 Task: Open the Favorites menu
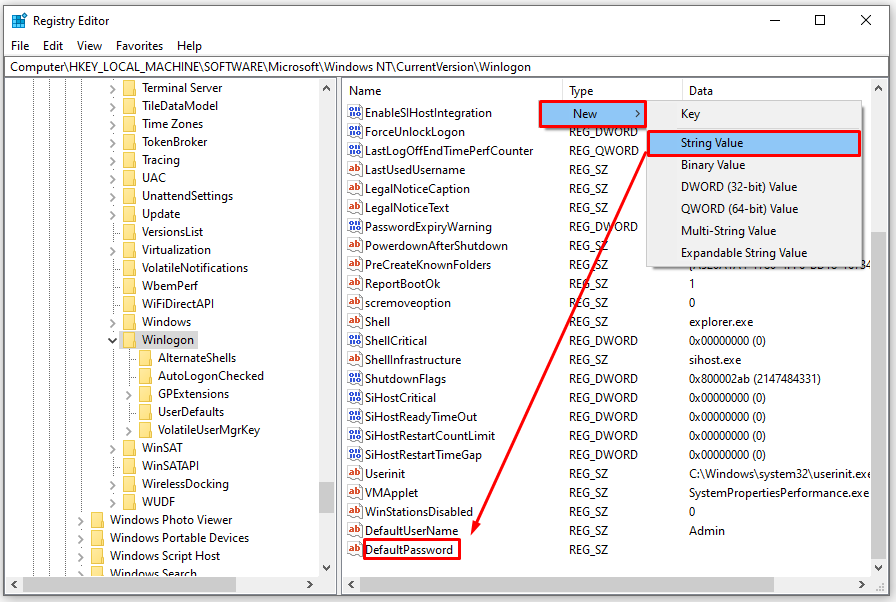pyautogui.click(x=139, y=46)
